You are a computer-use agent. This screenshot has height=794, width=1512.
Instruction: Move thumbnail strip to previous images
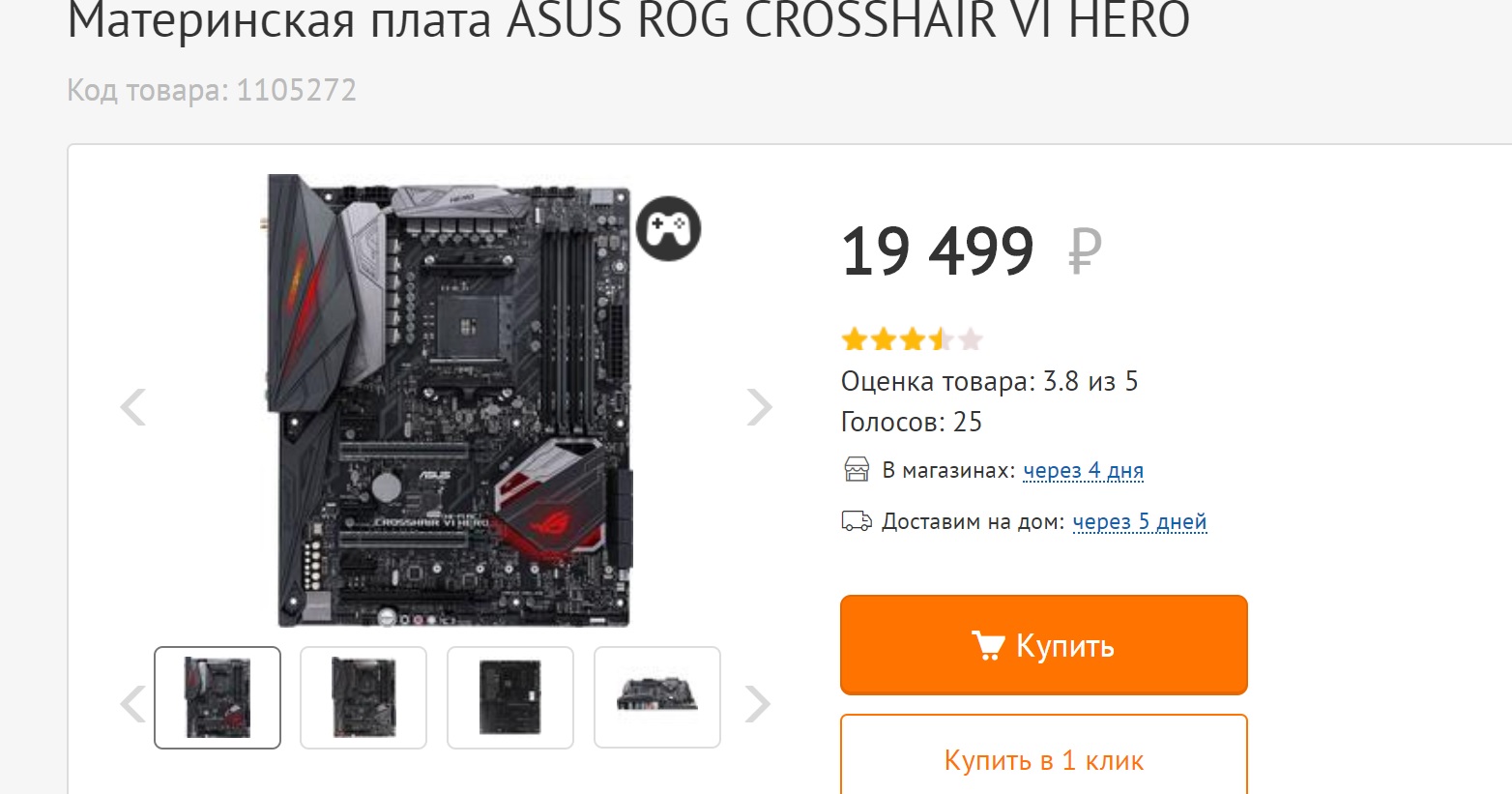pyautogui.click(x=133, y=704)
